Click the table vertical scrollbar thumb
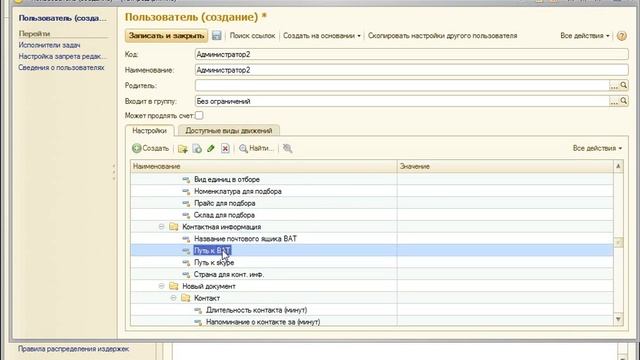The height and width of the screenshot is (360, 640). [x=618, y=242]
